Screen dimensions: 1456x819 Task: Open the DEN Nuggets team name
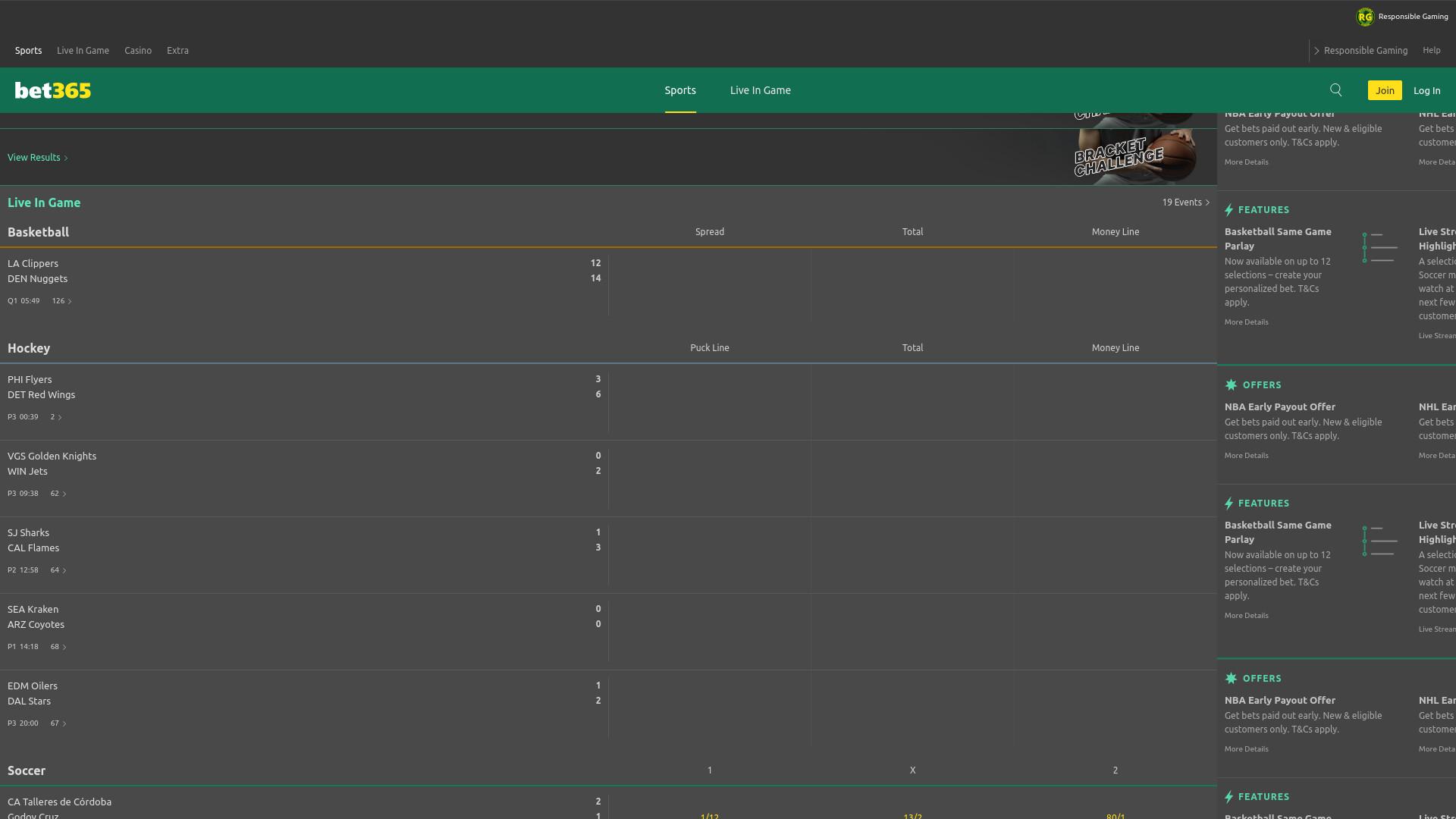(x=37, y=278)
